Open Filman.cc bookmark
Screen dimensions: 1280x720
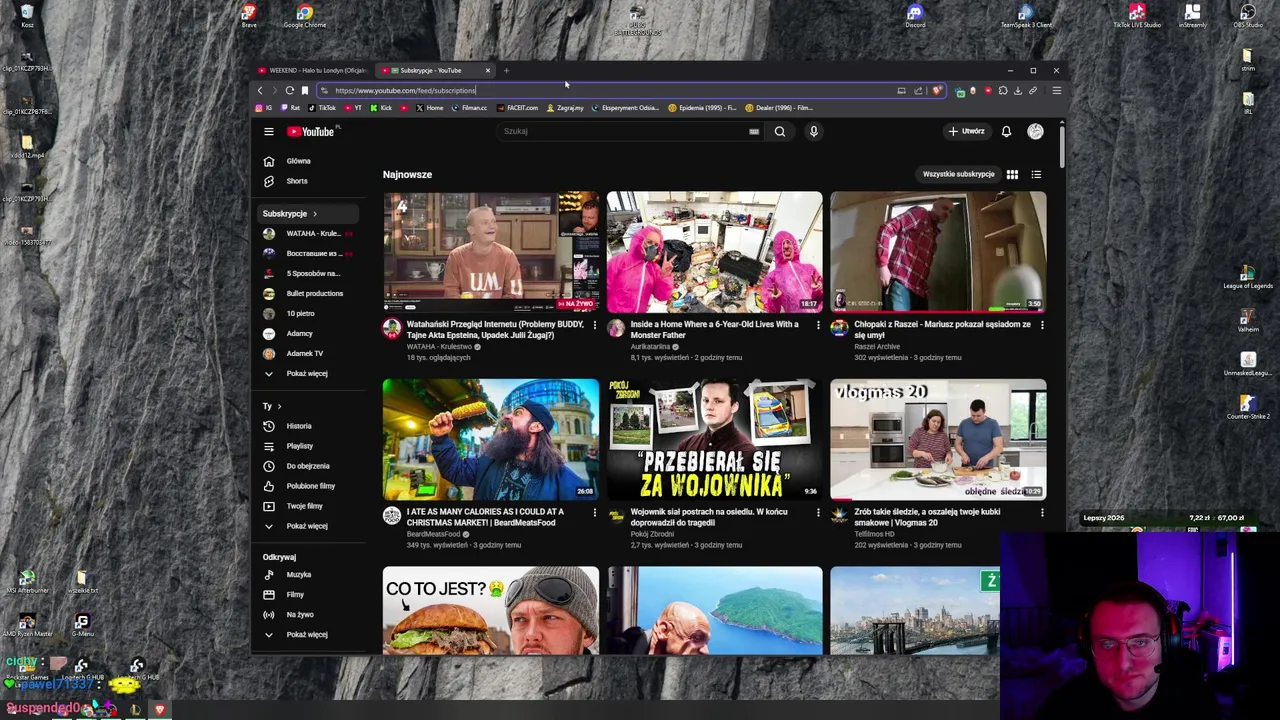tap(469, 108)
